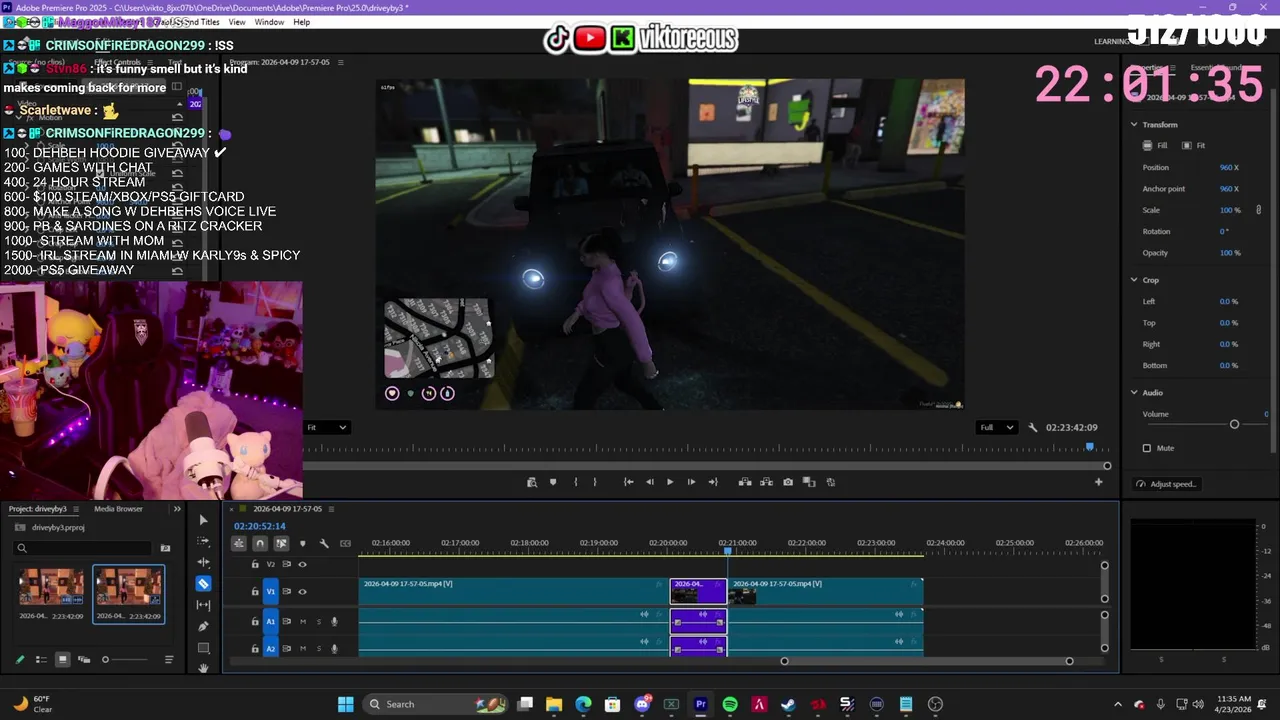Export frame with camera icon
Screen dimensions: 1280x720
[788, 482]
